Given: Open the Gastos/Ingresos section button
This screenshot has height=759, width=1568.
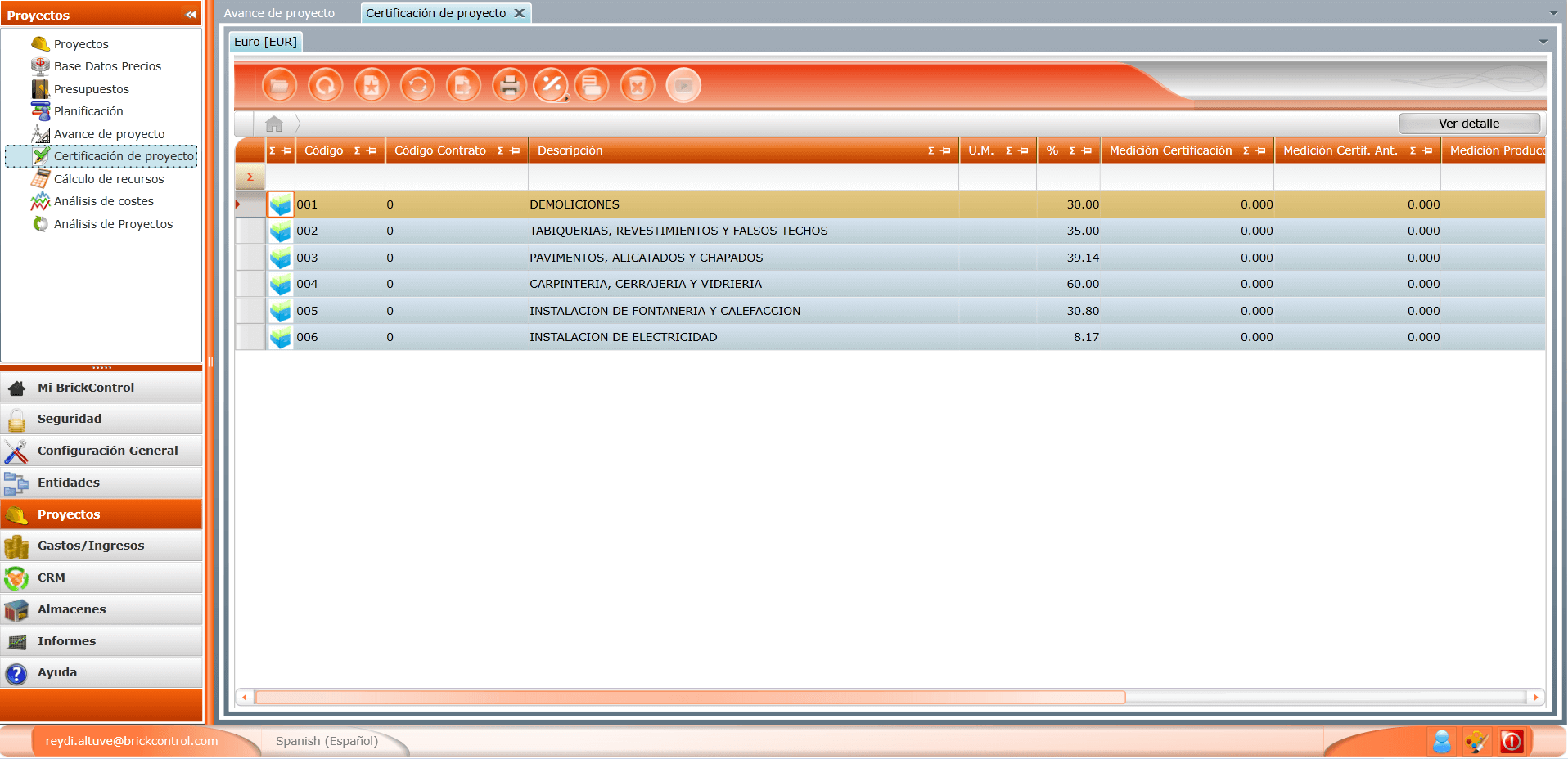Looking at the screenshot, I should [x=91, y=546].
